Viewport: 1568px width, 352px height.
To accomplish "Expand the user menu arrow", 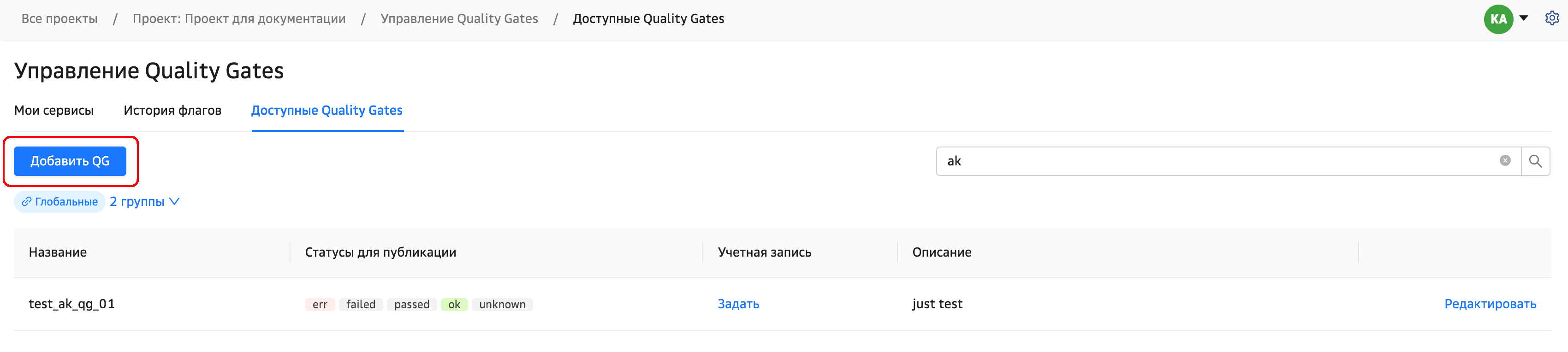I will pyautogui.click(x=1524, y=18).
